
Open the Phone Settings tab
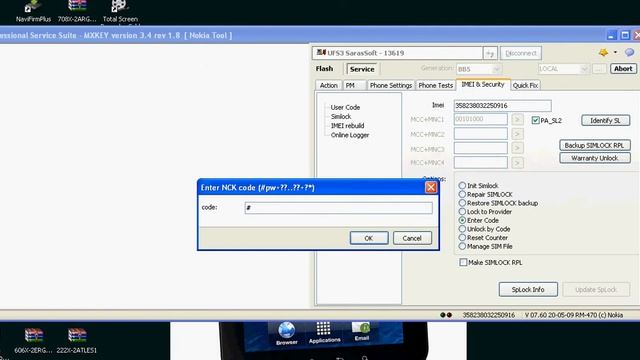[391, 85]
